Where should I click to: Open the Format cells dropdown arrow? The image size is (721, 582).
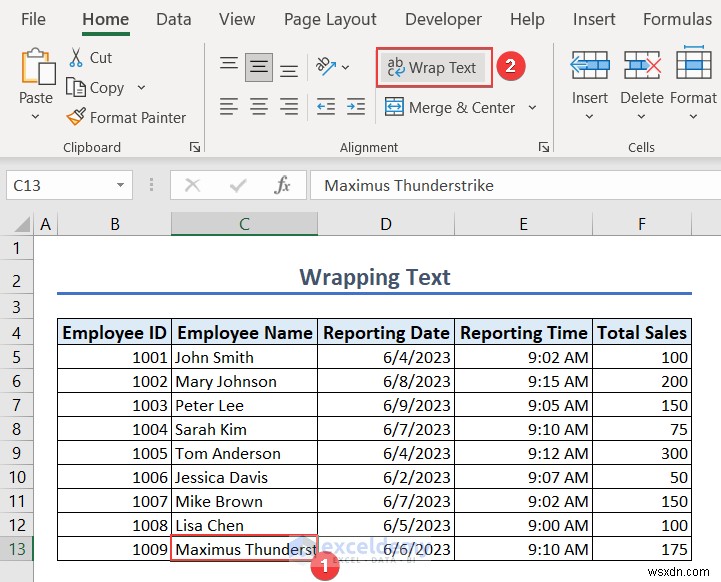pyautogui.click(x=693, y=117)
